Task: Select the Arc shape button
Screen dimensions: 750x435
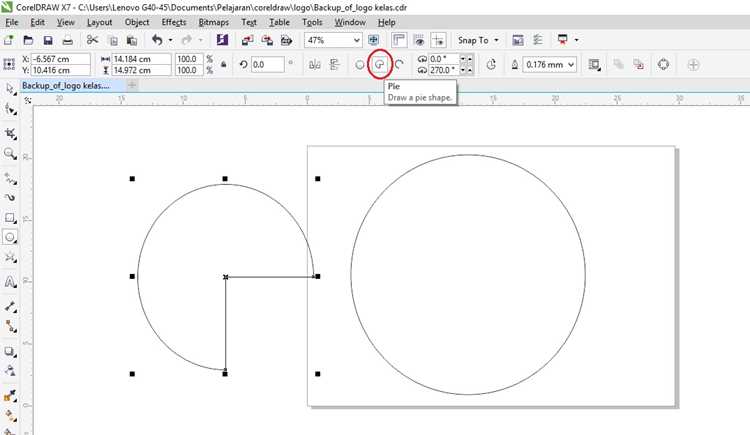Action: [x=399, y=64]
